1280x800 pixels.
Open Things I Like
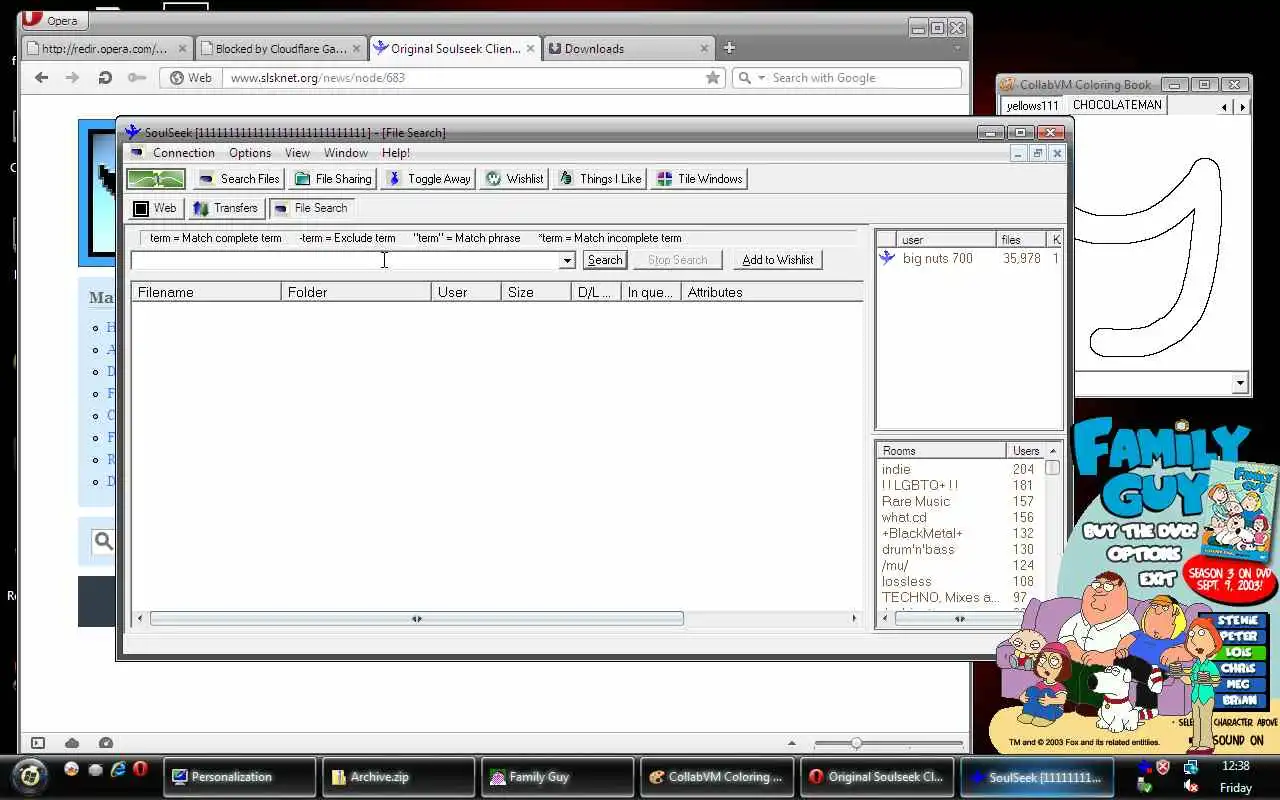click(600, 179)
